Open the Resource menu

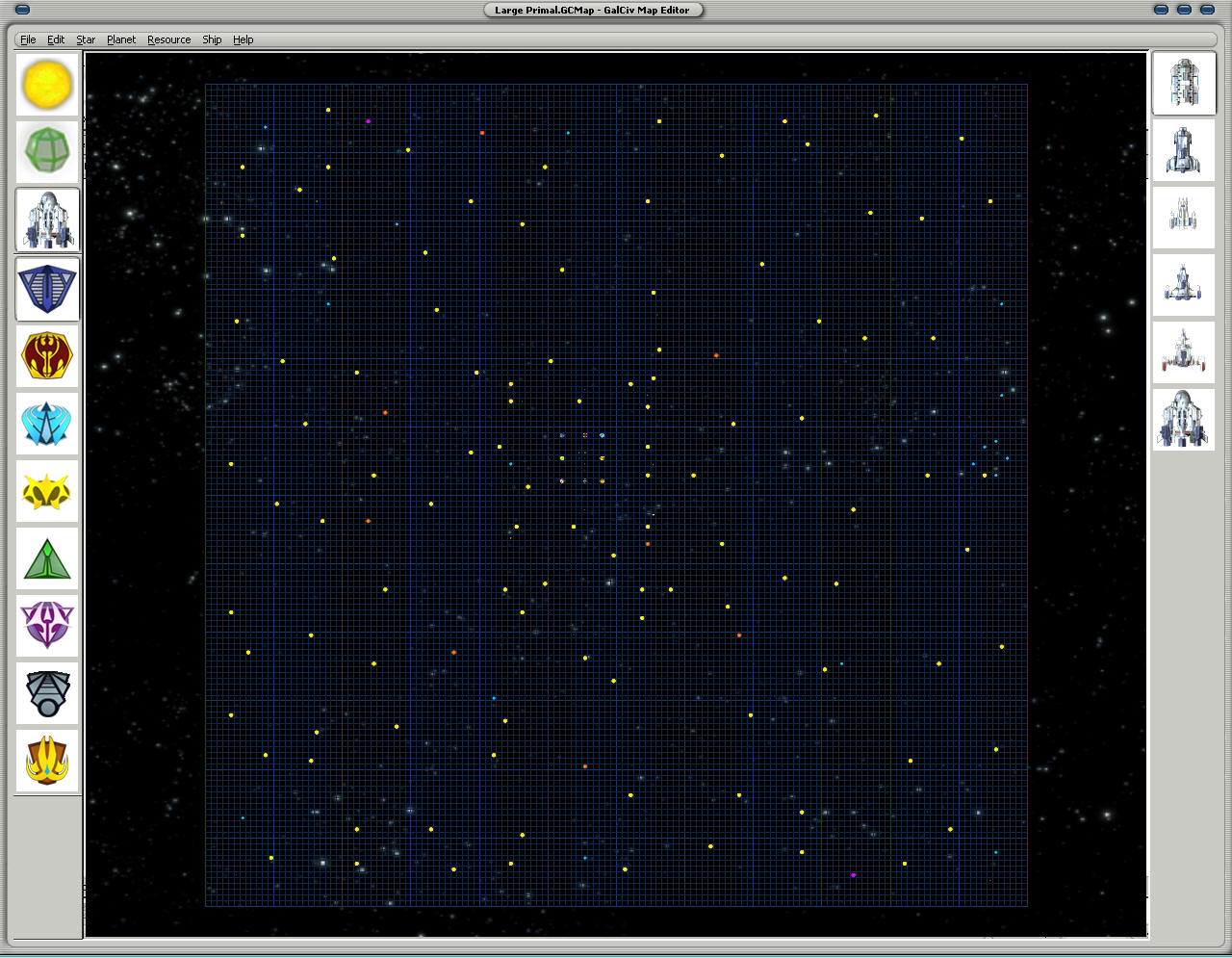169,39
